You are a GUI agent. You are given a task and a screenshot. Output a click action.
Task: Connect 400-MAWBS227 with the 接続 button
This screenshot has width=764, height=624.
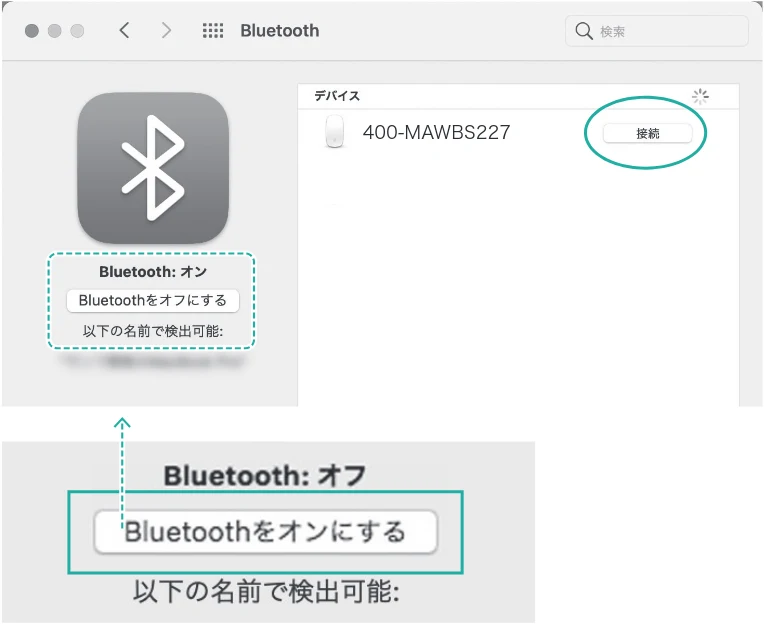pyautogui.click(x=647, y=133)
